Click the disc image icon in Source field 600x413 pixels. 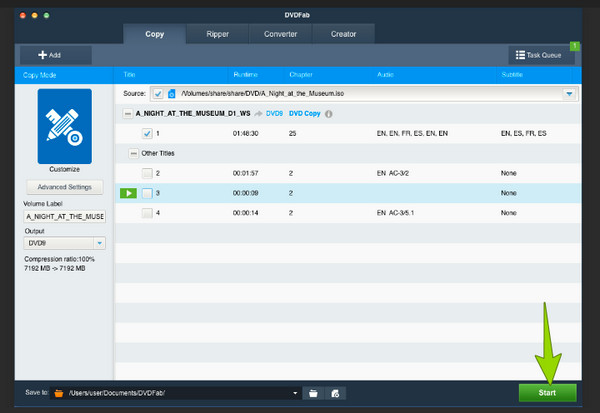[x=171, y=93]
